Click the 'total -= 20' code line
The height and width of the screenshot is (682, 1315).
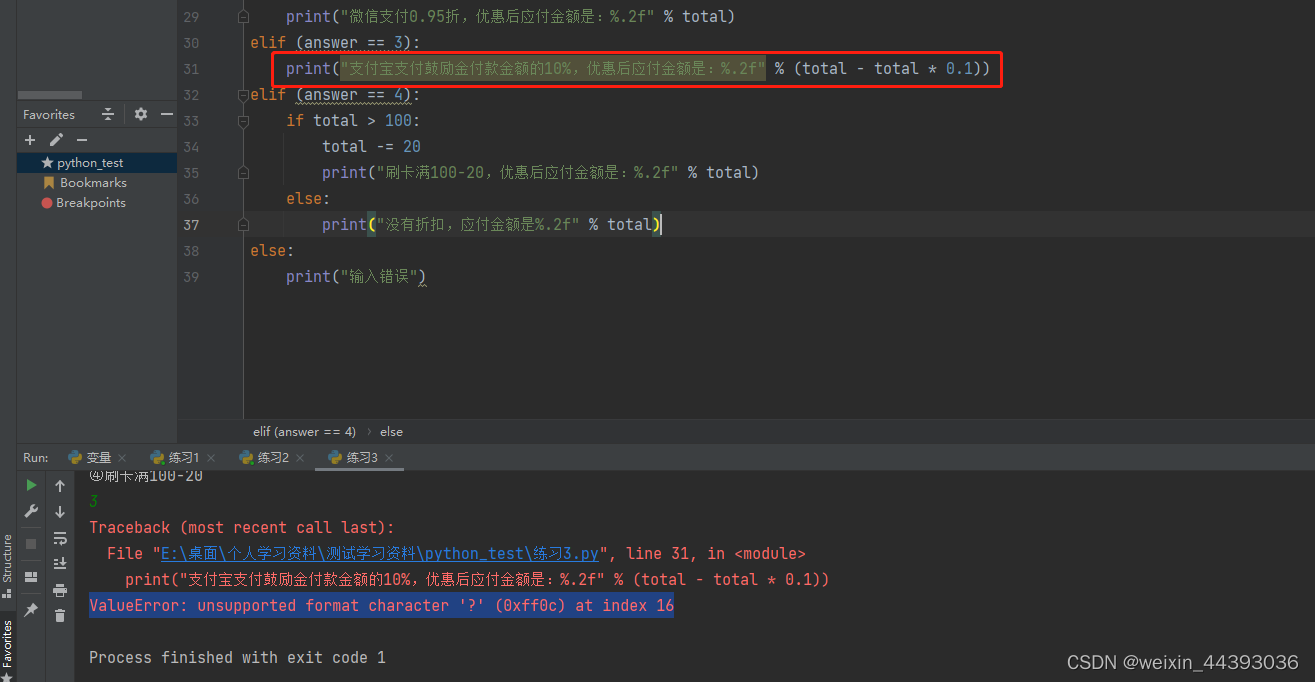pyautogui.click(x=371, y=147)
